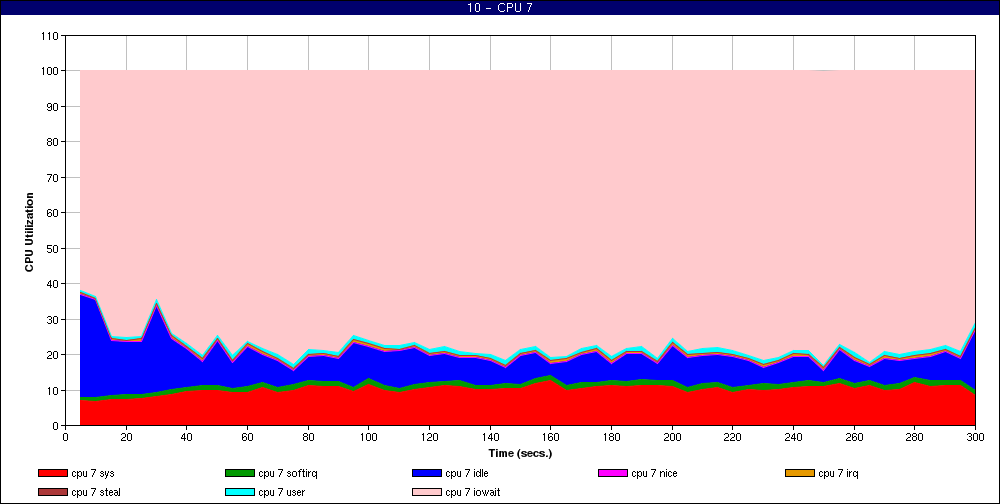Click the y-axis tick label 90
The image size is (1000, 504).
53,107
